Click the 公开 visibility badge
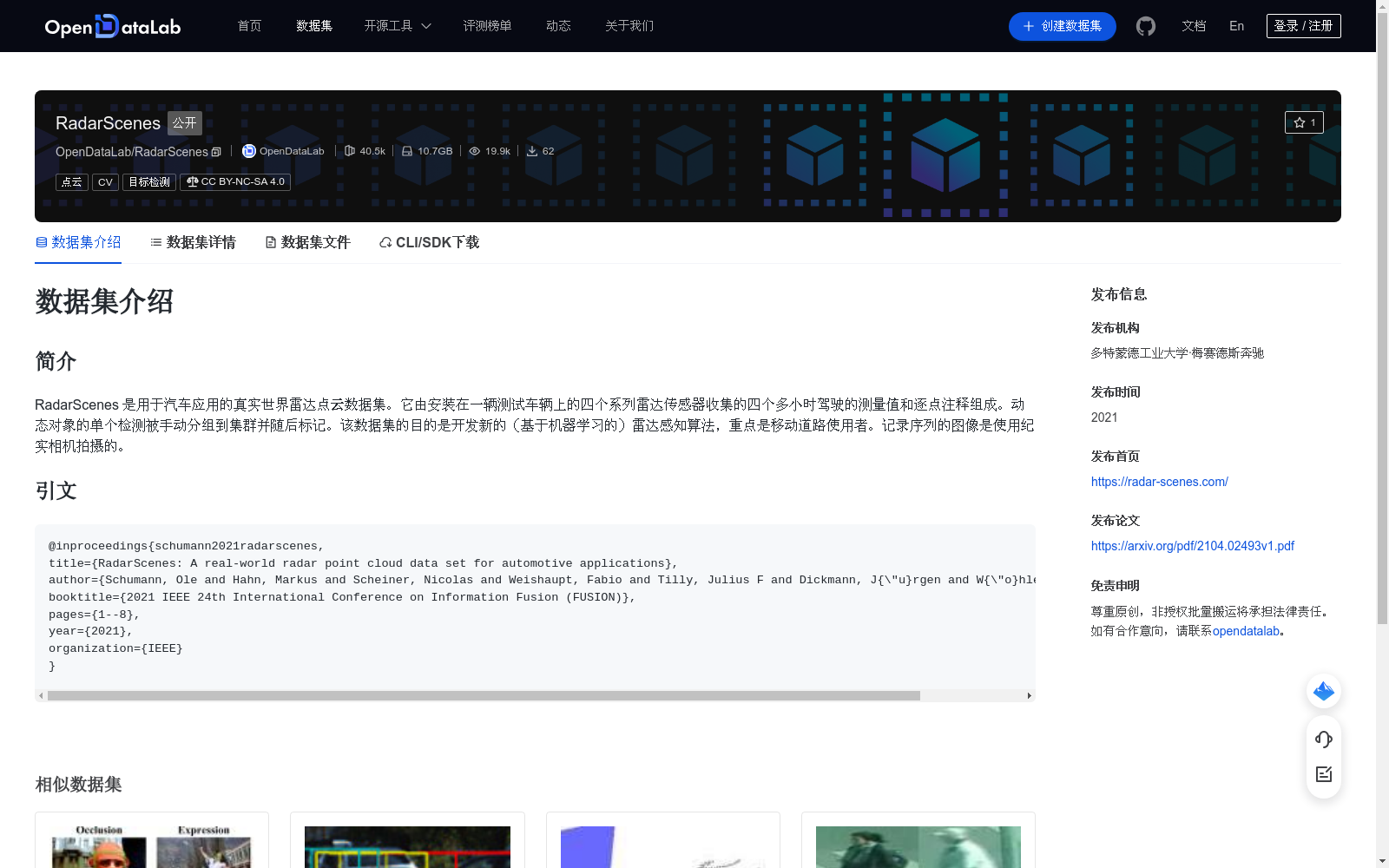 pyautogui.click(x=185, y=123)
